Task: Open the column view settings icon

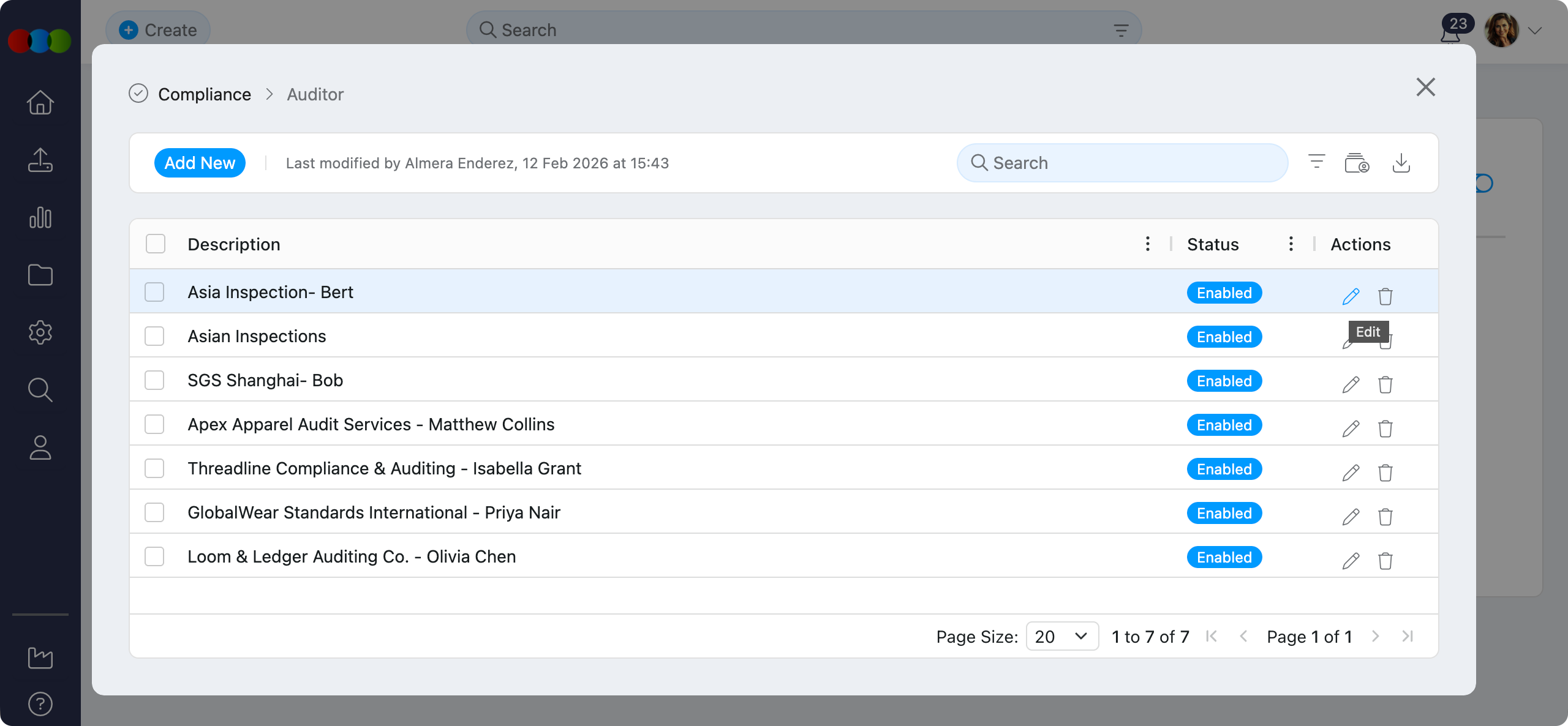Action: coord(1357,163)
